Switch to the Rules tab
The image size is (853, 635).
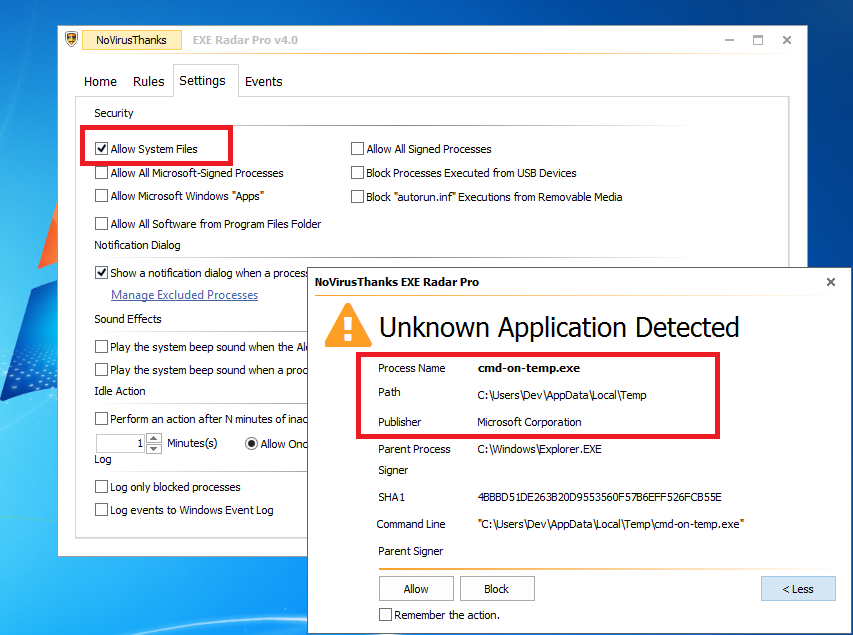(x=149, y=82)
